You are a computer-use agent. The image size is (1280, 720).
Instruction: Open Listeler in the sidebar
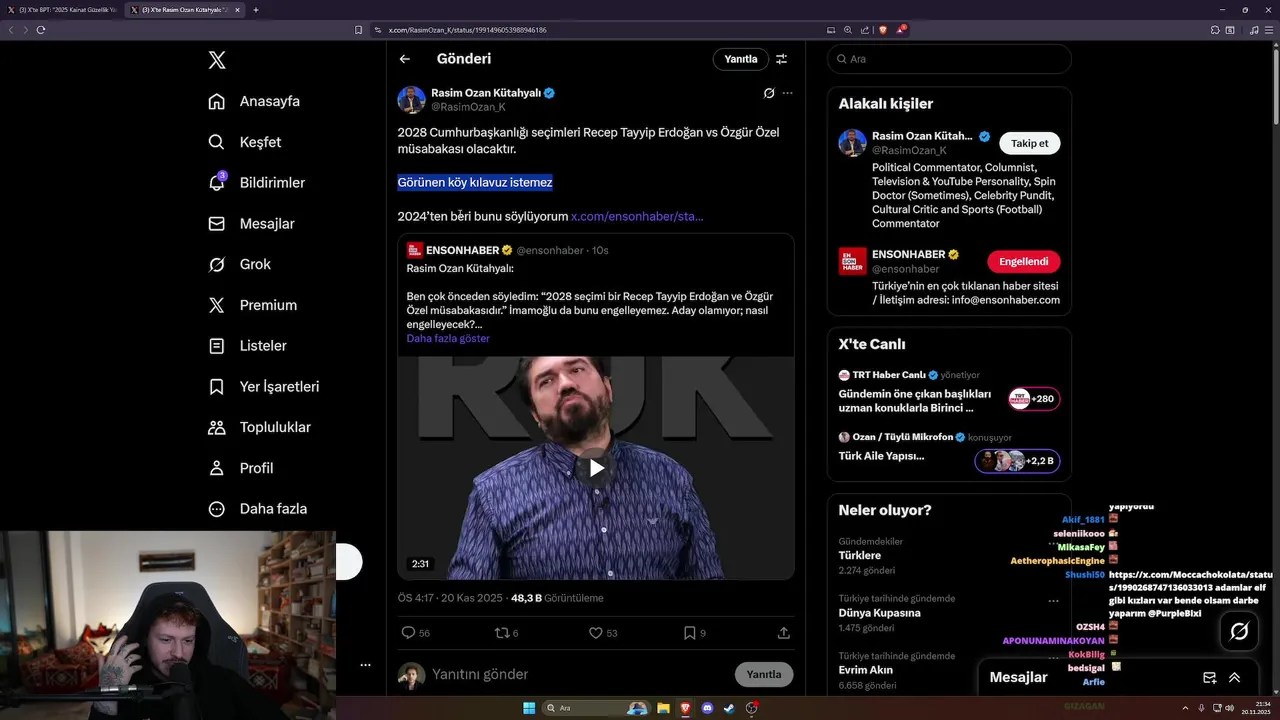[247, 346]
